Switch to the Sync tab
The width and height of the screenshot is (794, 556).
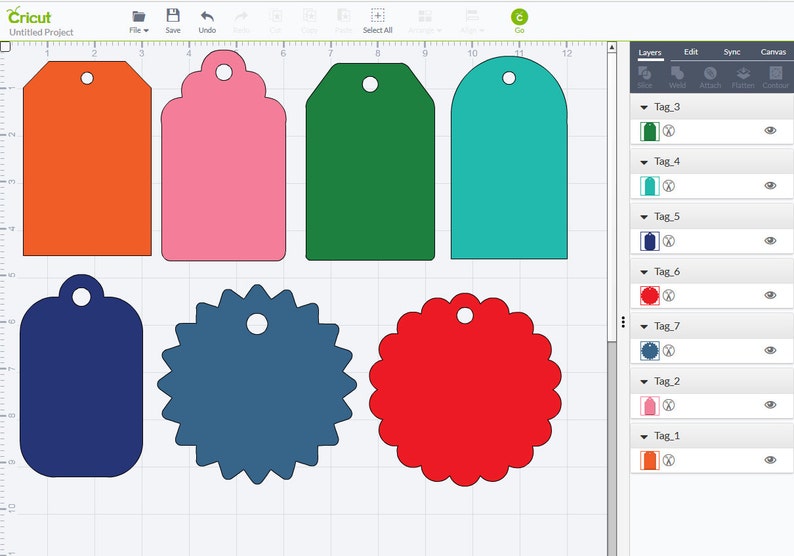tap(732, 52)
